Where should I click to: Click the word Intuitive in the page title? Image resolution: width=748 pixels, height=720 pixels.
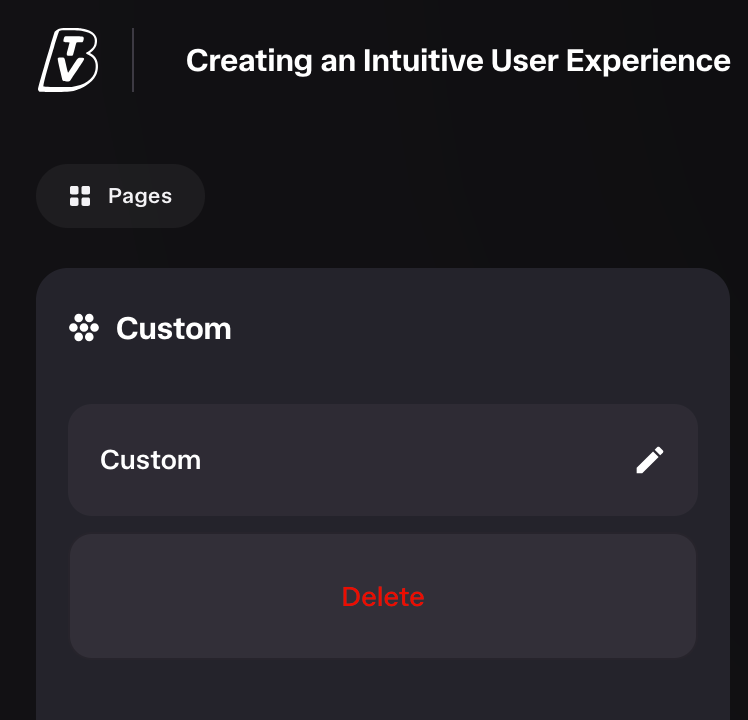(x=423, y=61)
